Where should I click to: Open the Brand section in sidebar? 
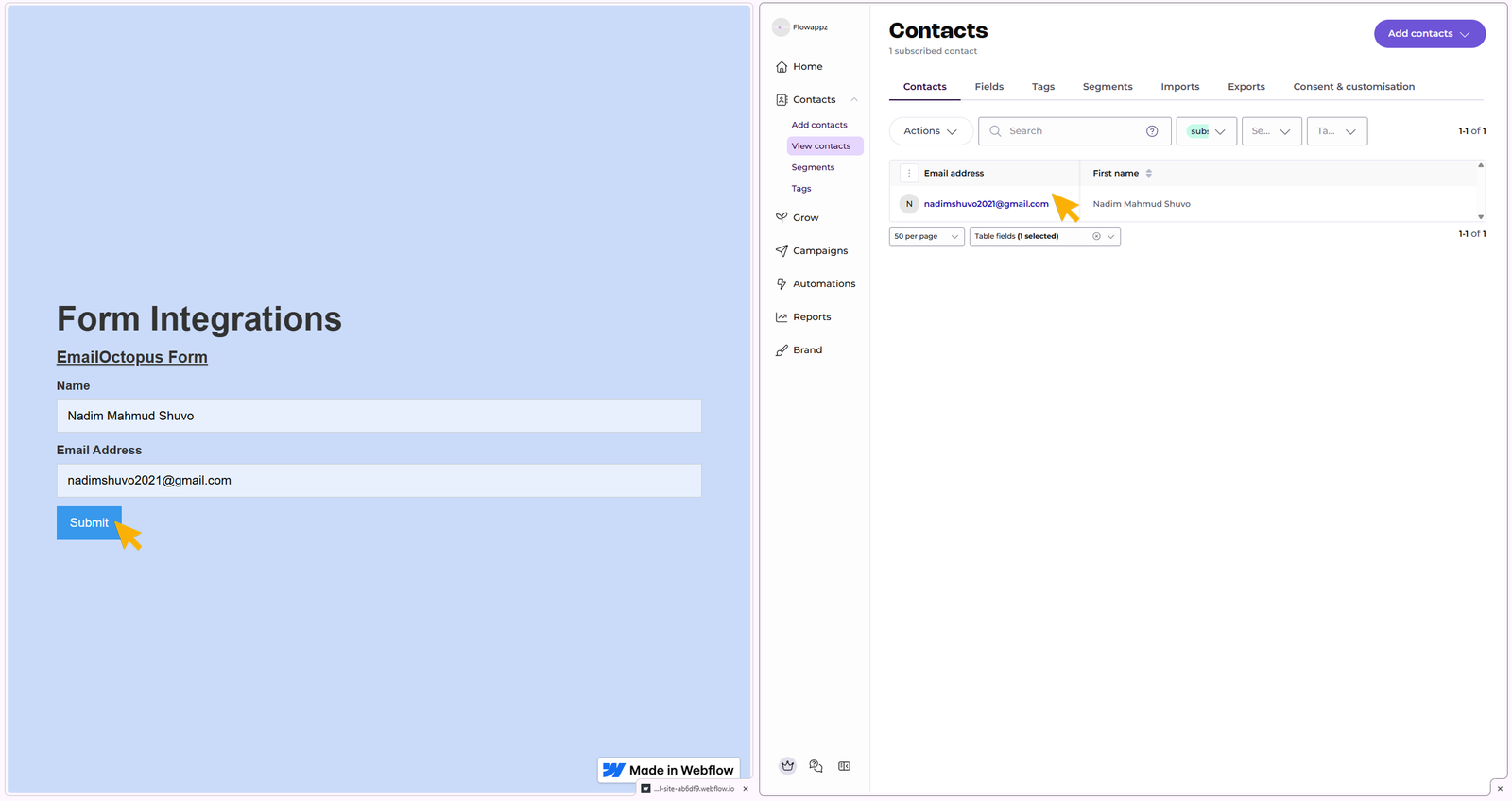[799, 350]
